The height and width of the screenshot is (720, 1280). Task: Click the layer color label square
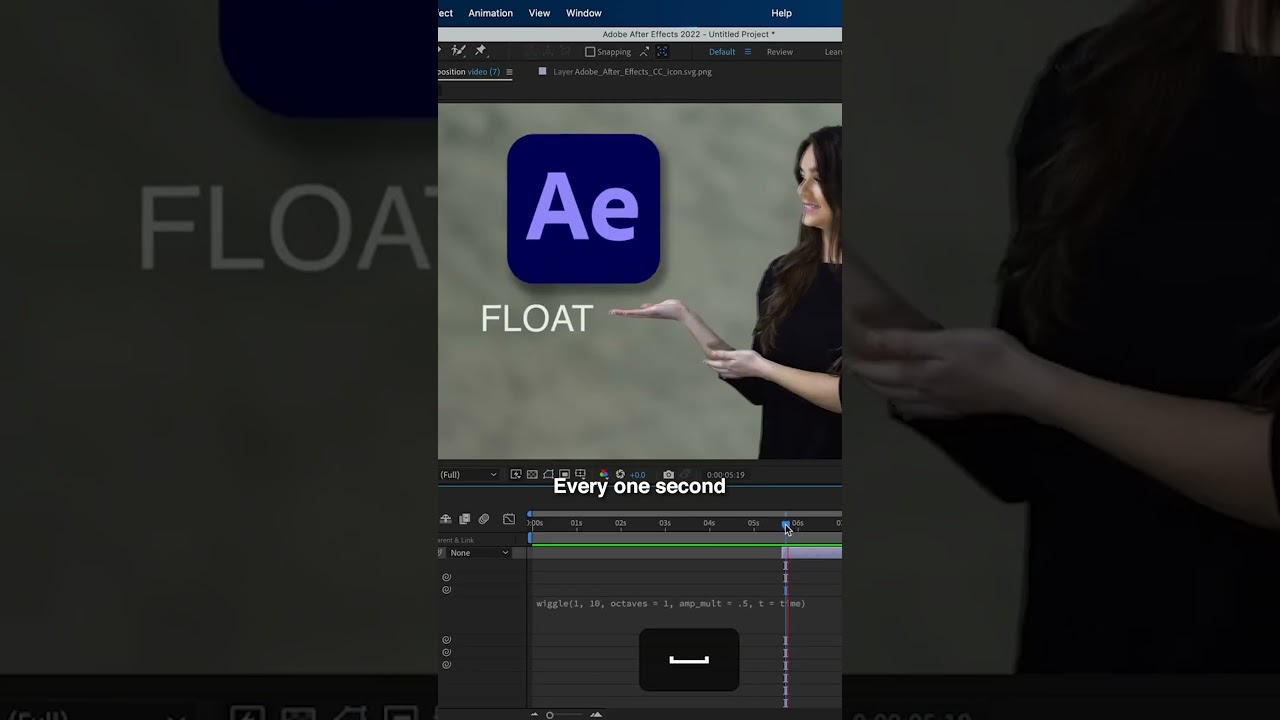542,71
